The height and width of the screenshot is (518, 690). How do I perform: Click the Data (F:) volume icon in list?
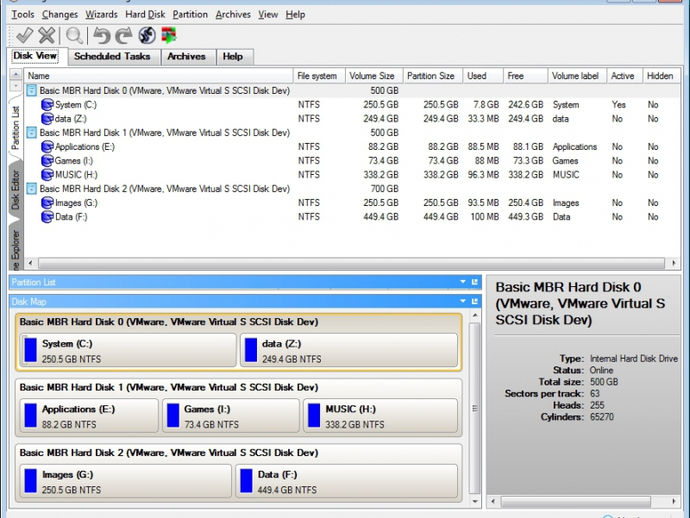(47, 217)
